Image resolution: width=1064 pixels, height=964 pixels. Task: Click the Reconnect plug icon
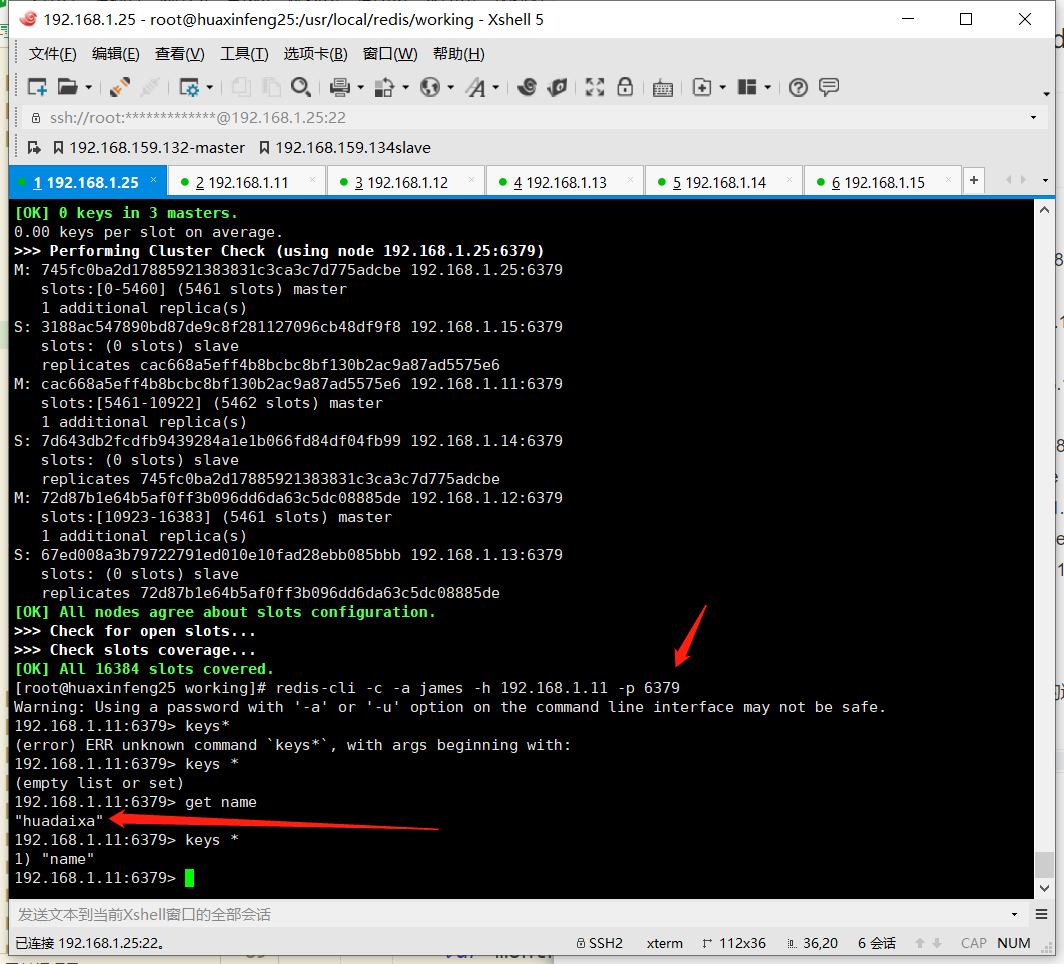pyautogui.click(x=119, y=87)
